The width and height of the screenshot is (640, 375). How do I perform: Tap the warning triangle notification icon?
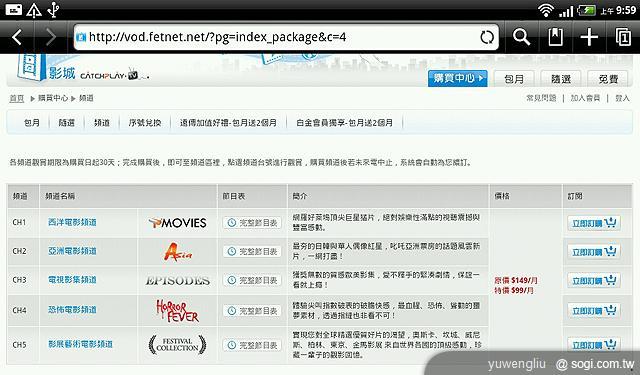click(x=33, y=10)
